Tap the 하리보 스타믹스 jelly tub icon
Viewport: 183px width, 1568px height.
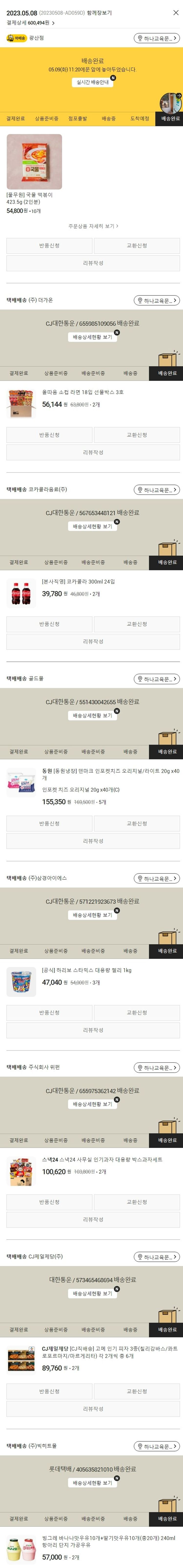[21, 981]
